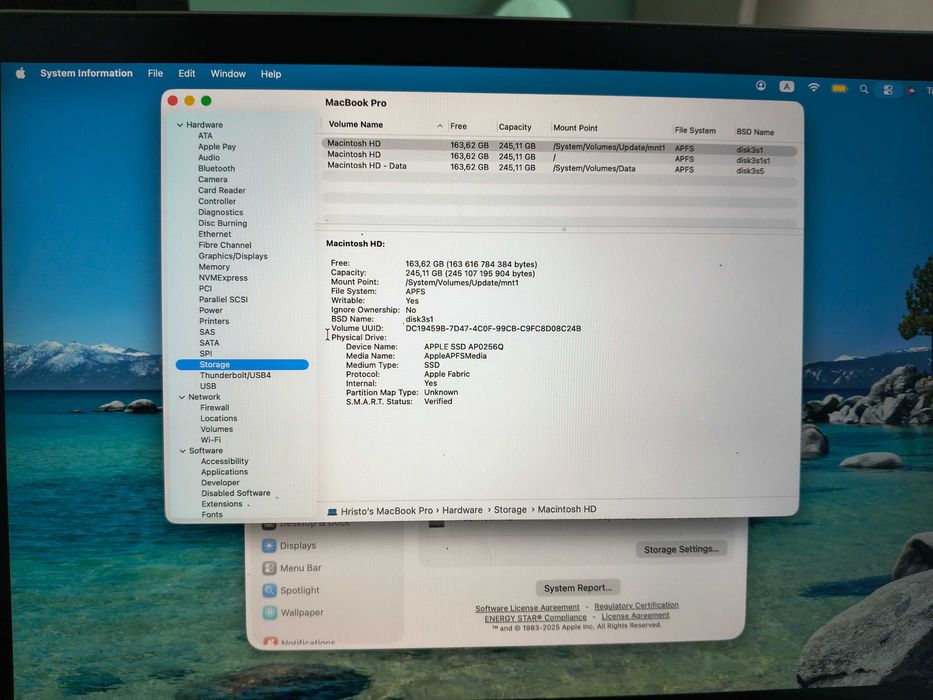
Task: Collapse the Network section
Action: 182,397
